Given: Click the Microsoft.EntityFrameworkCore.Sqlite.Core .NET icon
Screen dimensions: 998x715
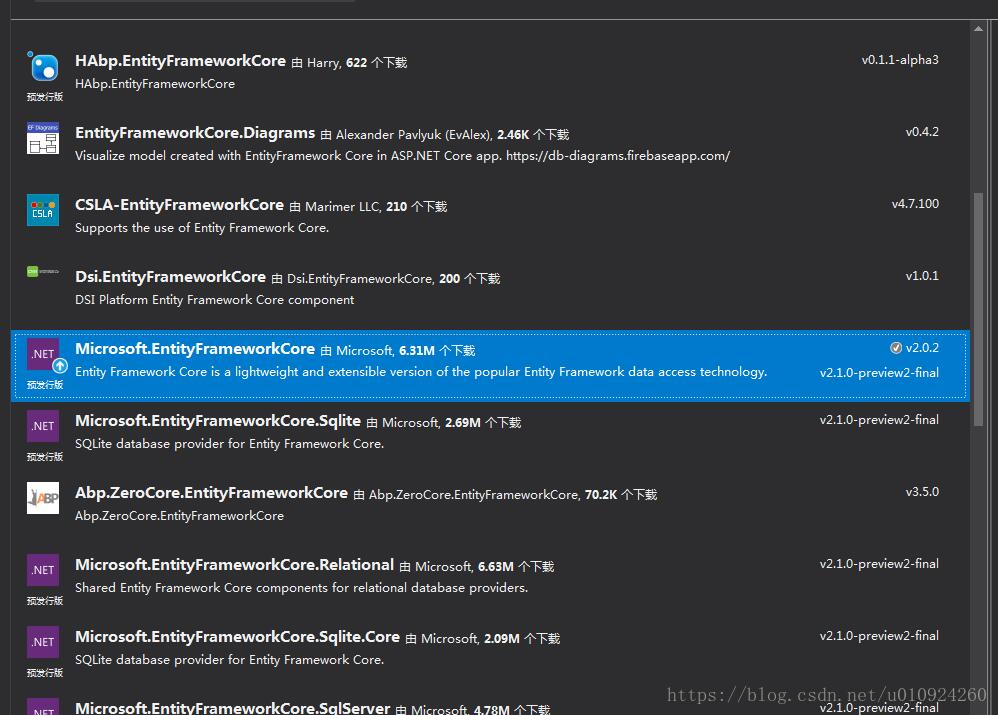Looking at the screenshot, I should pos(43,642).
